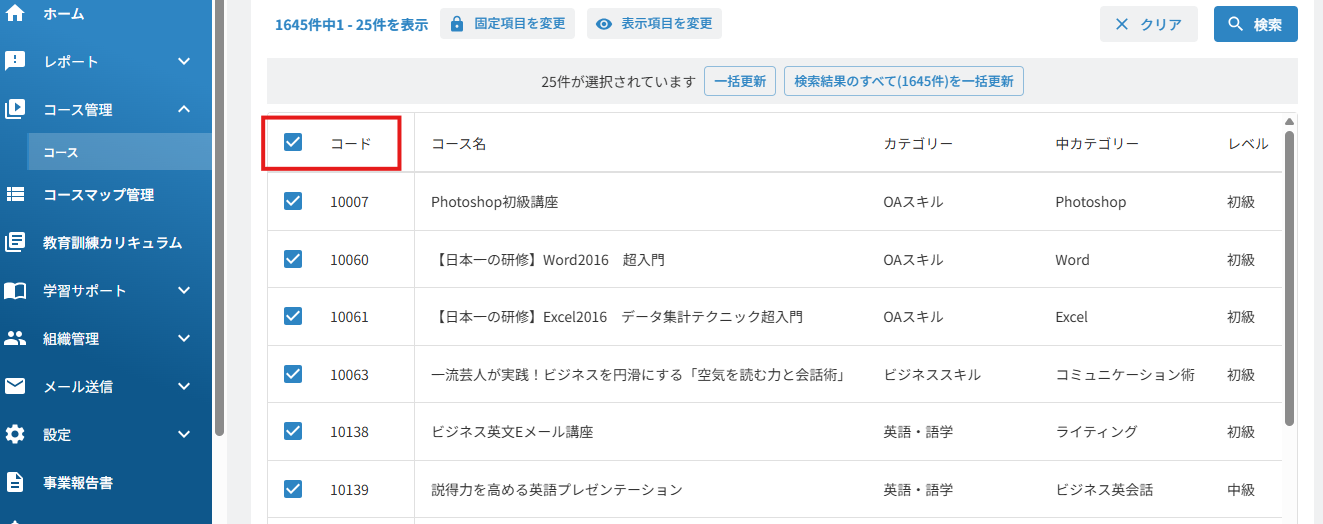Click the report icon beside レポート
1323x524 pixels.
pyautogui.click(x=15, y=61)
